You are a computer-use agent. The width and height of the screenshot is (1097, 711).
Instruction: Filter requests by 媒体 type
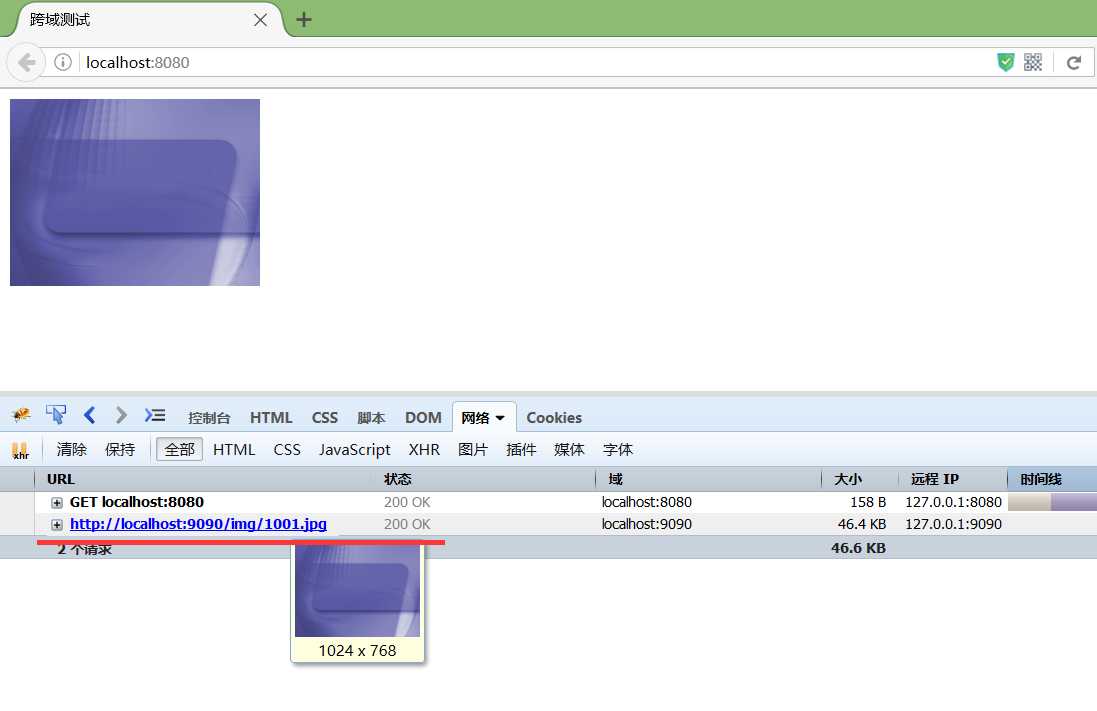click(x=569, y=449)
